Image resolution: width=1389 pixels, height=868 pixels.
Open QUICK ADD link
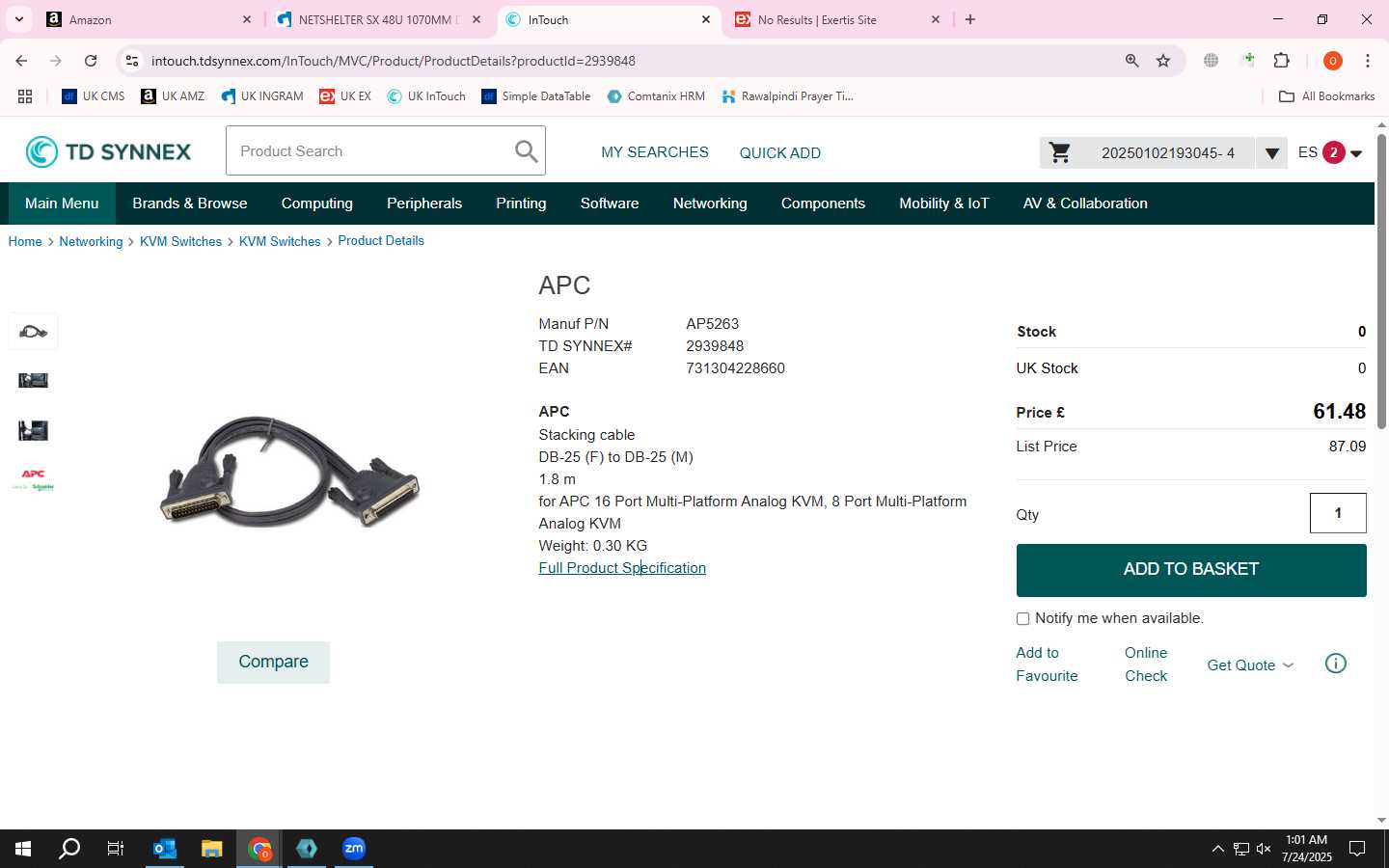780,153
